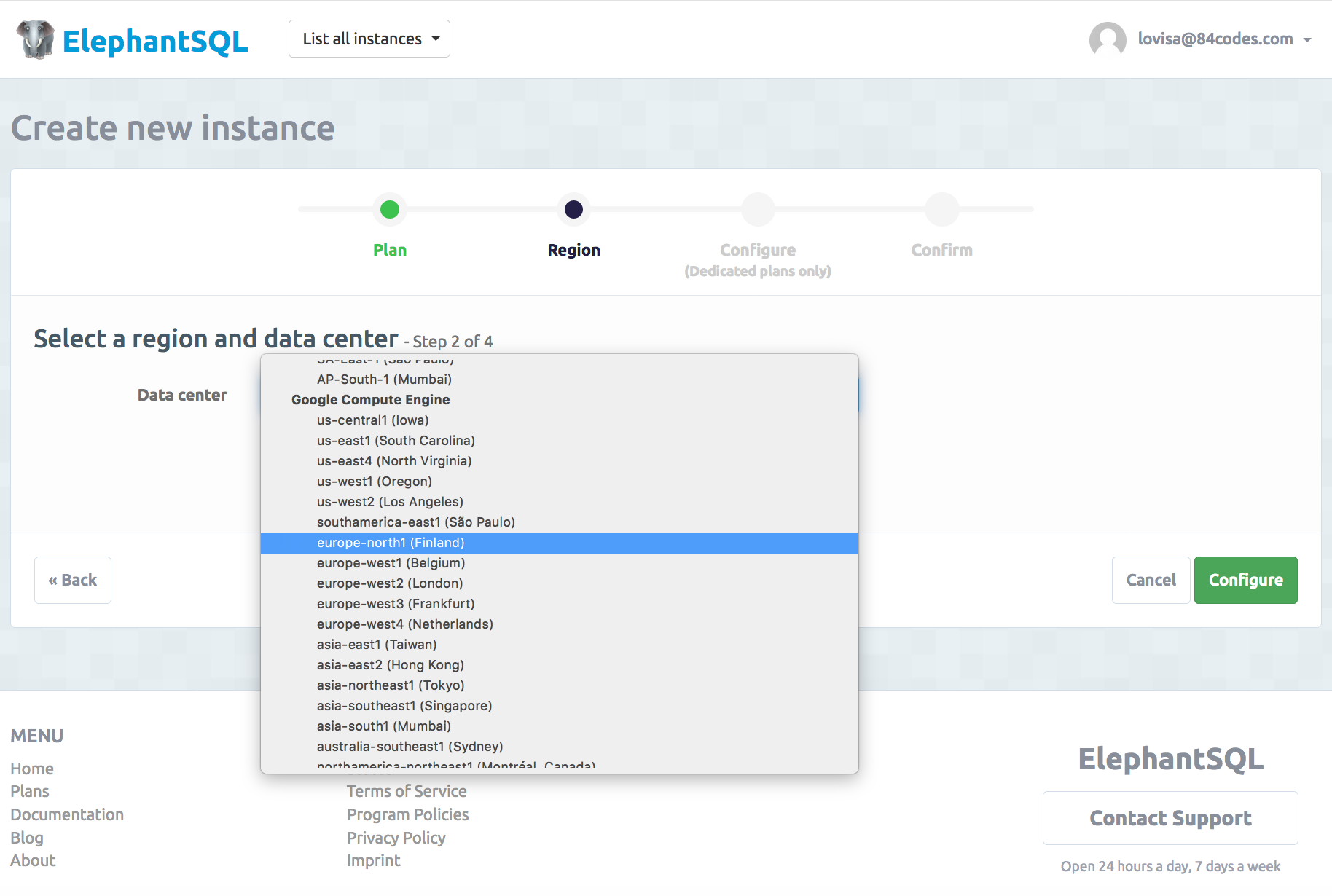
Task: Open the Privacy Policy link
Action: (x=396, y=838)
